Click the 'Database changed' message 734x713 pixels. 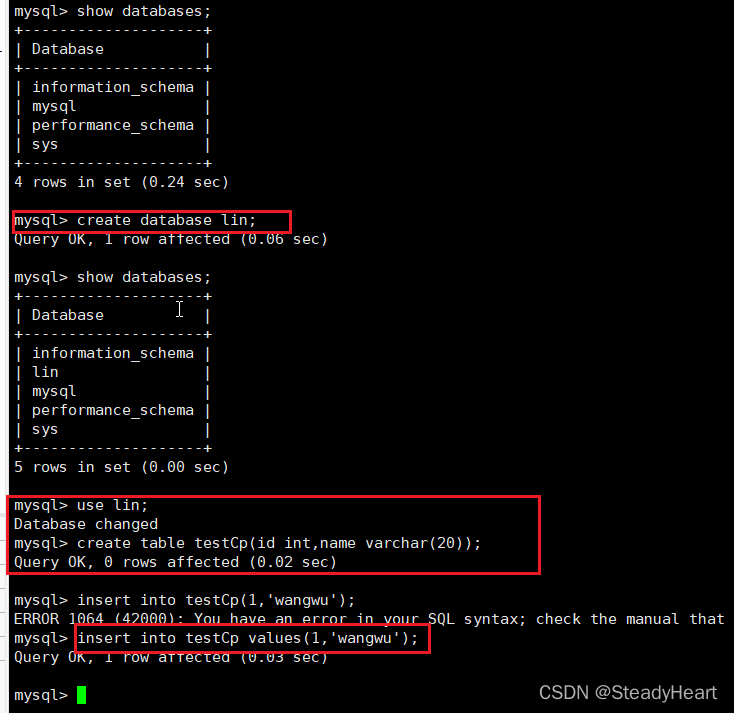(86, 524)
